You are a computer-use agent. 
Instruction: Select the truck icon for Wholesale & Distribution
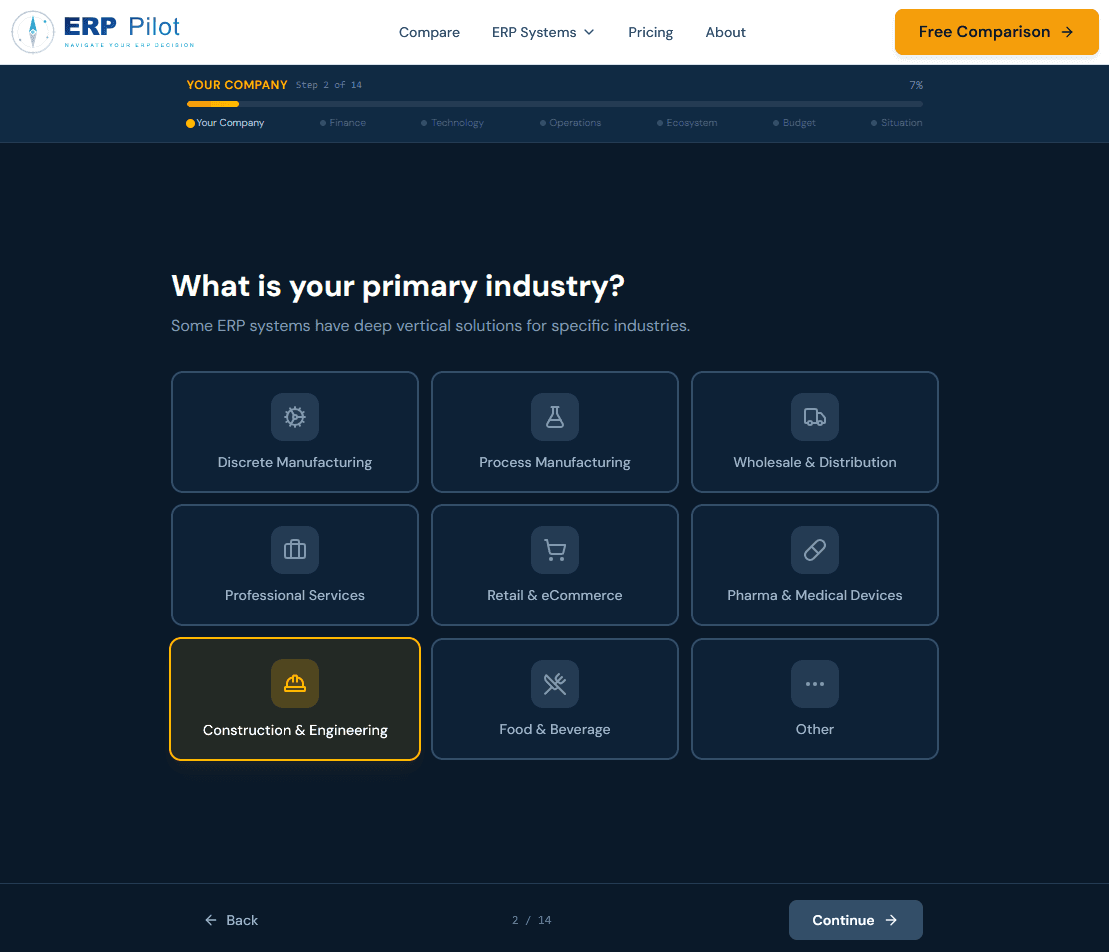814,417
